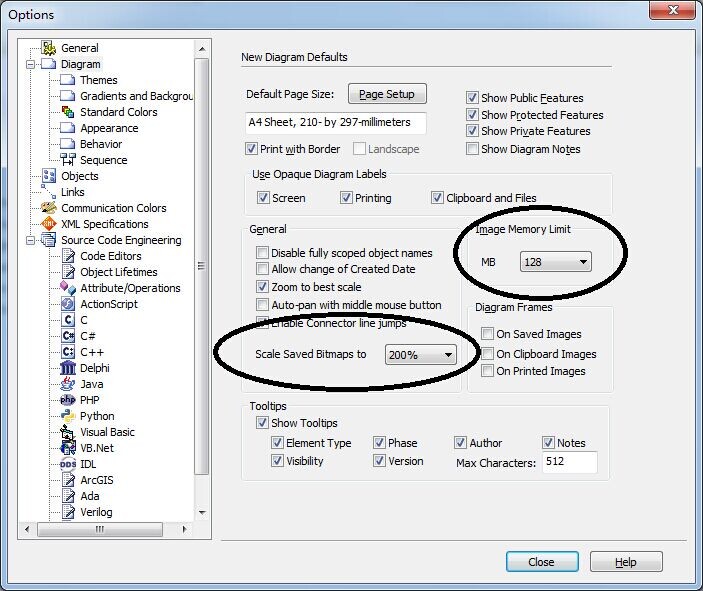Collapse the Source Code Engineering node
Screen dimensions: 703x591
pos(30,240)
